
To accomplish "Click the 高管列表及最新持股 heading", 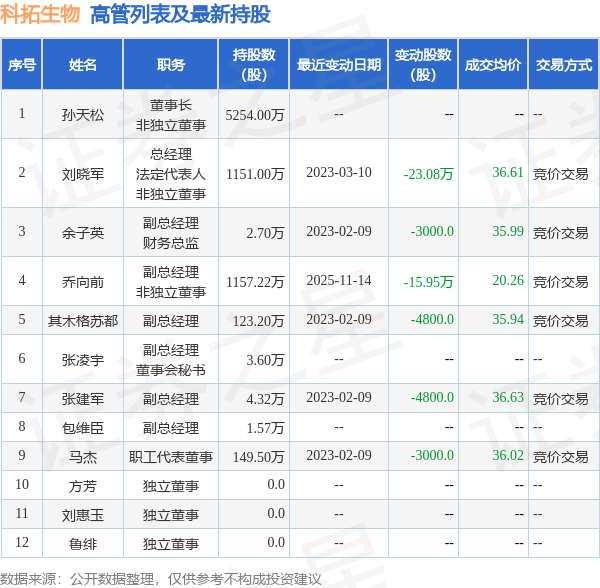I will pos(180,15).
